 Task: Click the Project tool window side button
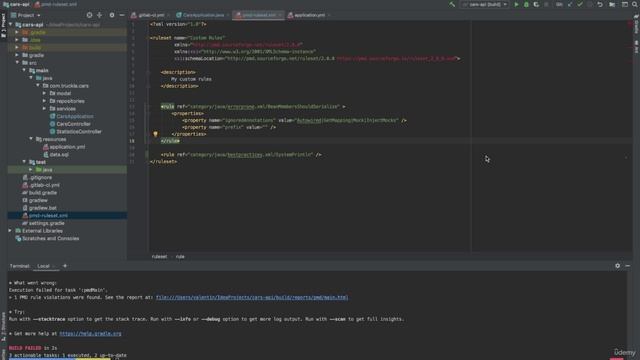[3, 25]
